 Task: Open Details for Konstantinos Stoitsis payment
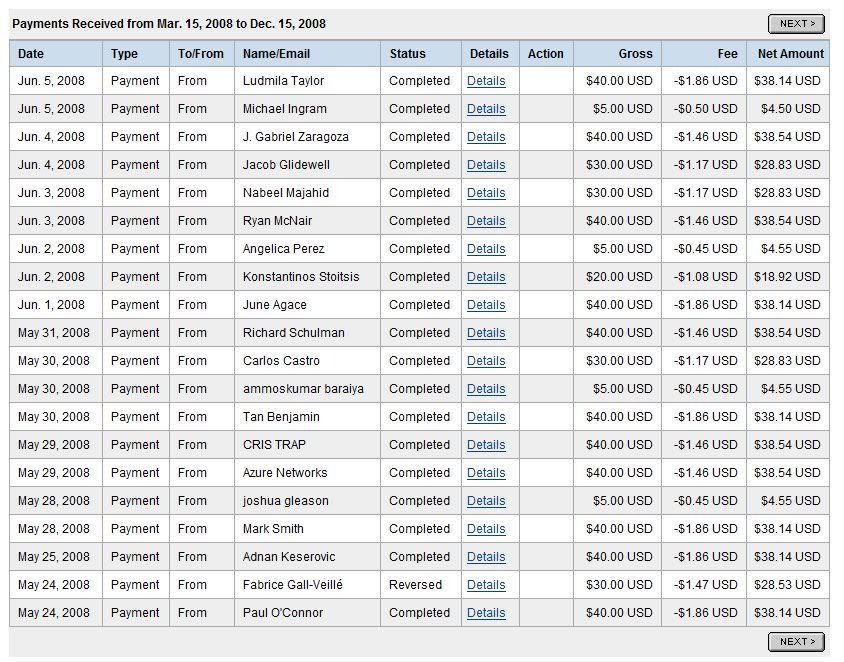click(486, 277)
